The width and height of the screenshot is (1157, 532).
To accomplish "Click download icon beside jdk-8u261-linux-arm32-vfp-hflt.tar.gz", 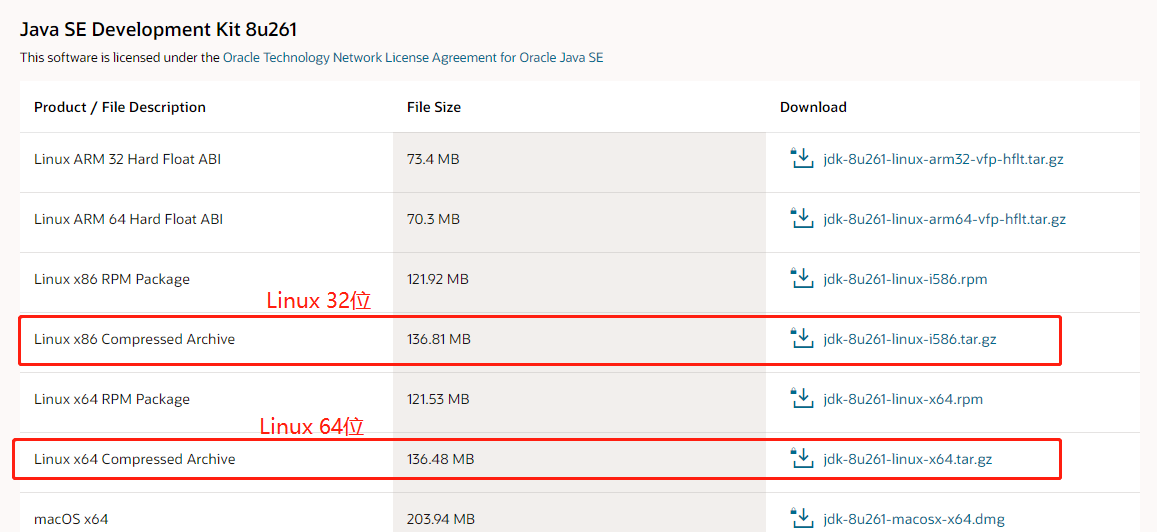I will point(801,158).
